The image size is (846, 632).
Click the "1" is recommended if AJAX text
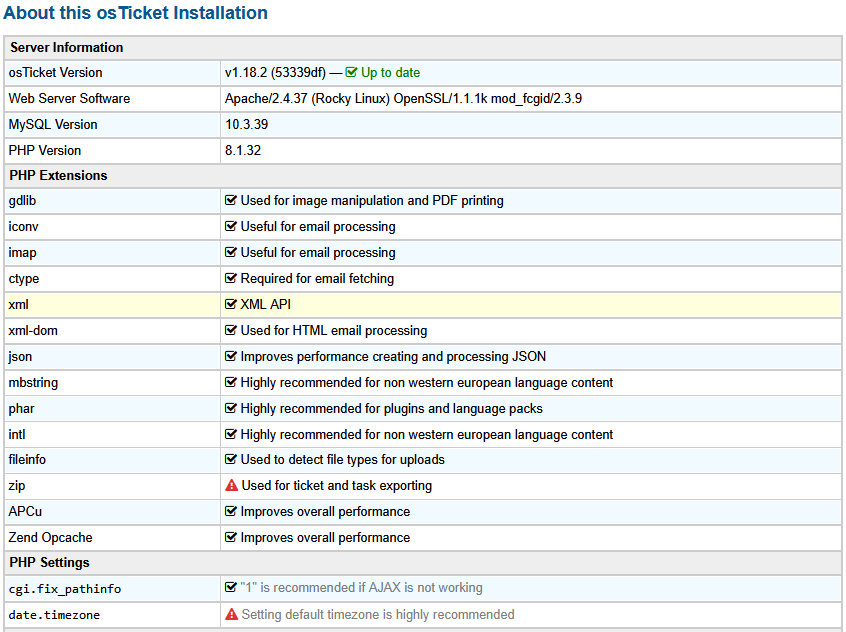(x=361, y=587)
